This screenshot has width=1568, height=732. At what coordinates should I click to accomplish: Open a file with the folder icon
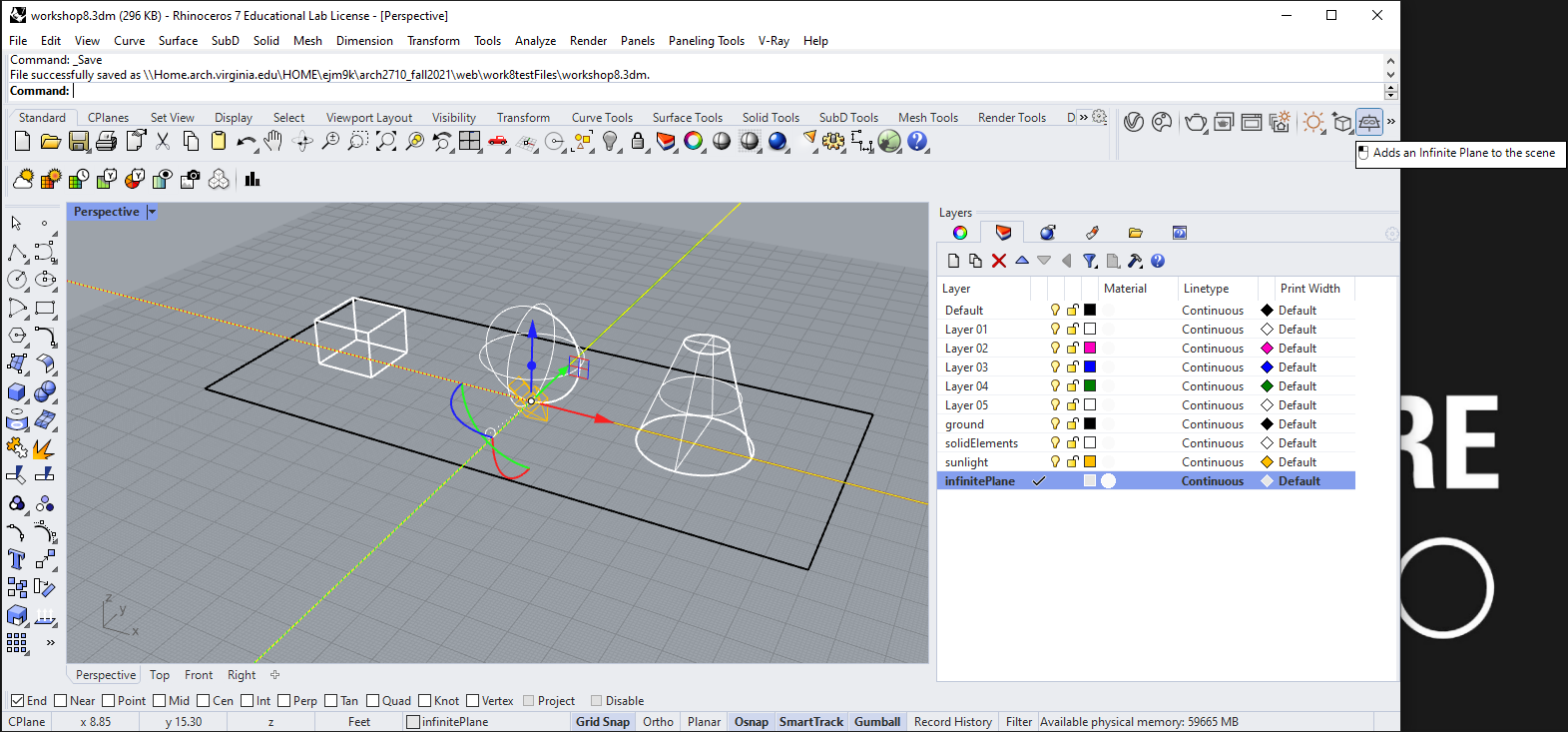point(50,142)
